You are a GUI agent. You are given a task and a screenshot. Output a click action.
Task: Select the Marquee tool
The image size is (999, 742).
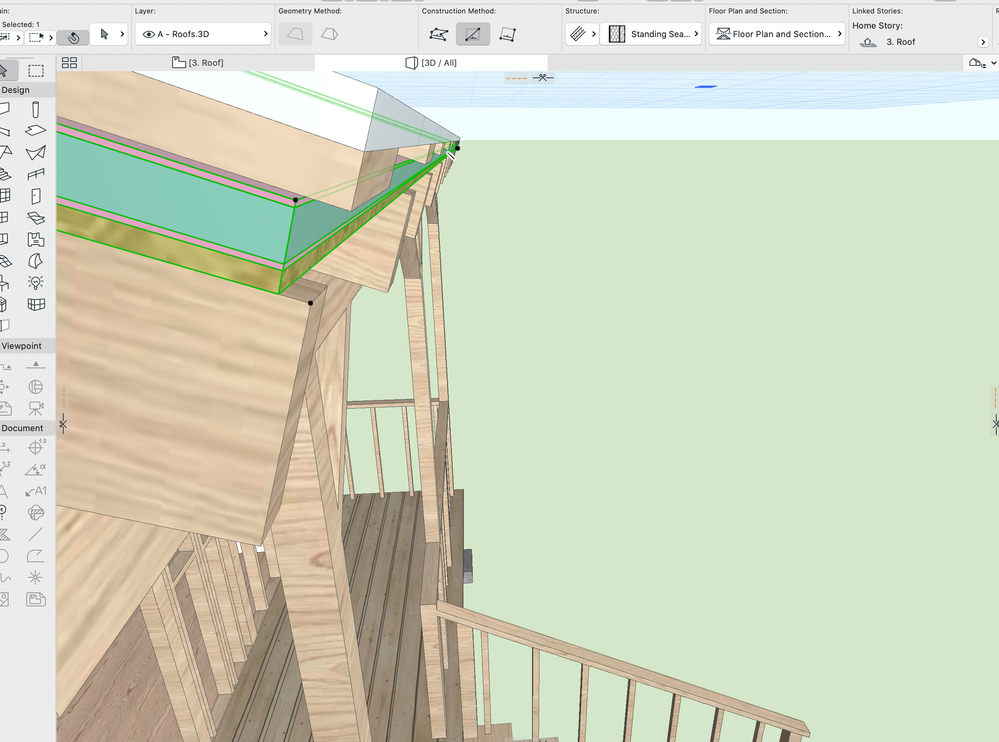coord(36,71)
